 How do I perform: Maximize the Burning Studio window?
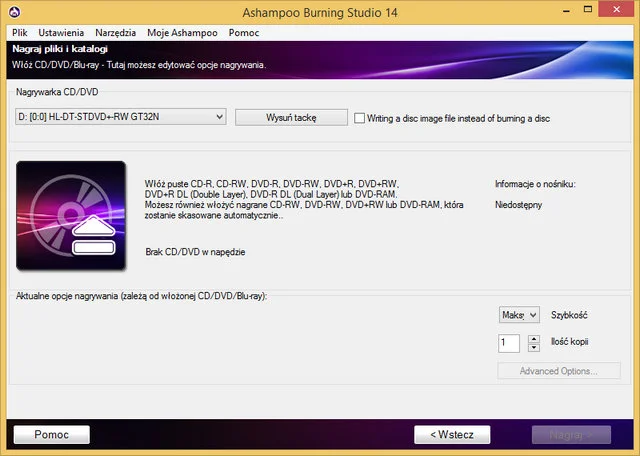click(578, 11)
